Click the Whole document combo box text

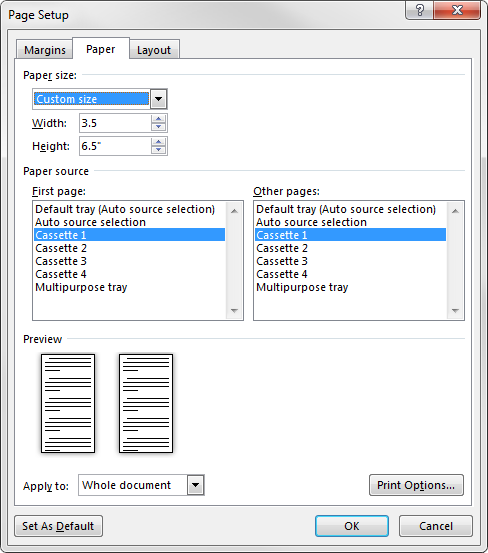pos(127,485)
